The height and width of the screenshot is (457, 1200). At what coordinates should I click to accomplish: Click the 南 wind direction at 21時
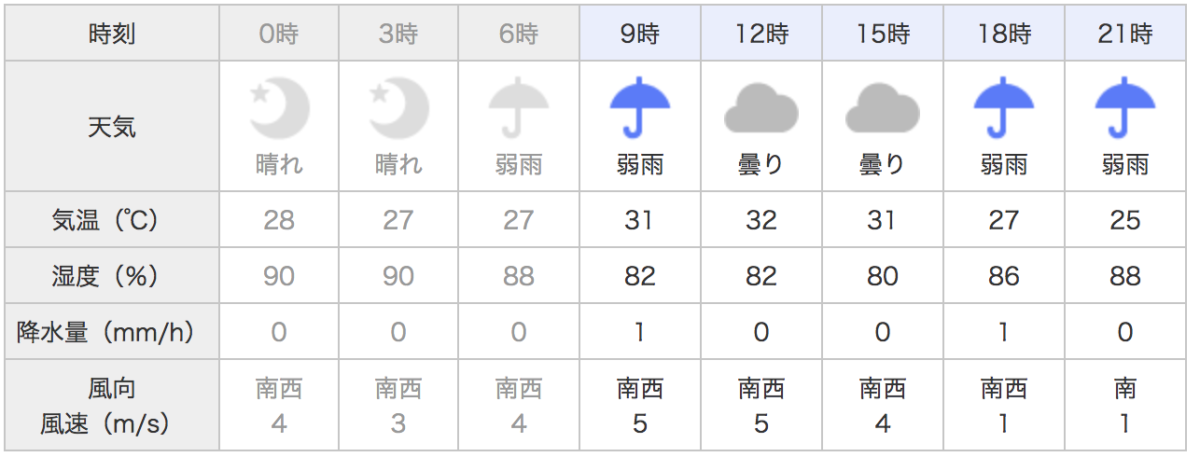1125,387
